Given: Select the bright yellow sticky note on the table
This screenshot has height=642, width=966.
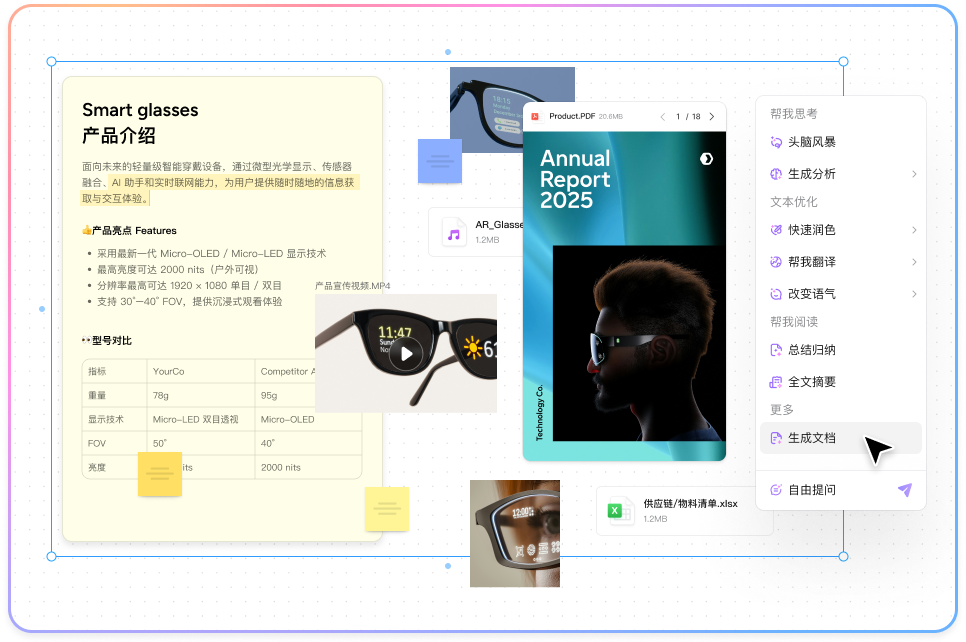Looking at the screenshot, I should [x=160, y=474].
